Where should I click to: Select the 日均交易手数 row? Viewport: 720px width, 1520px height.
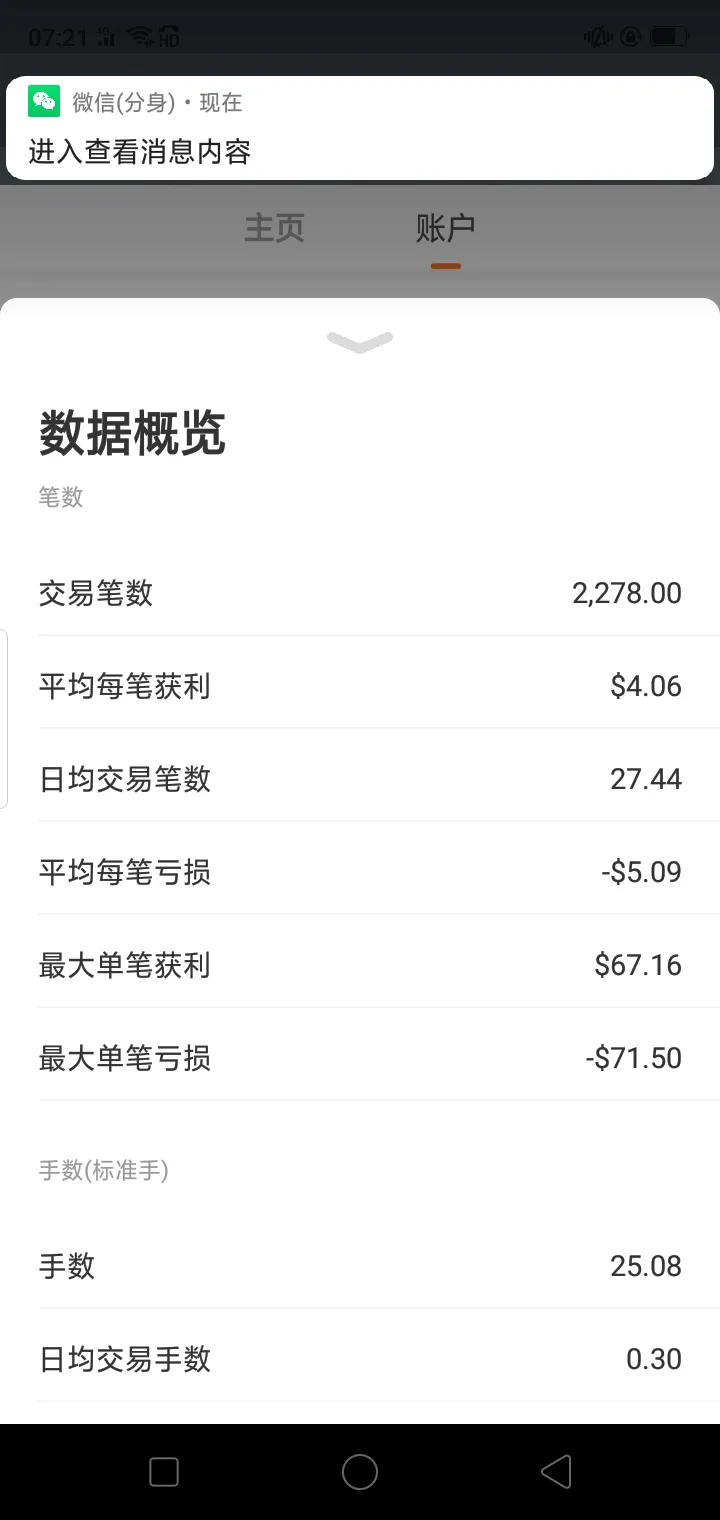point(360,1359)
